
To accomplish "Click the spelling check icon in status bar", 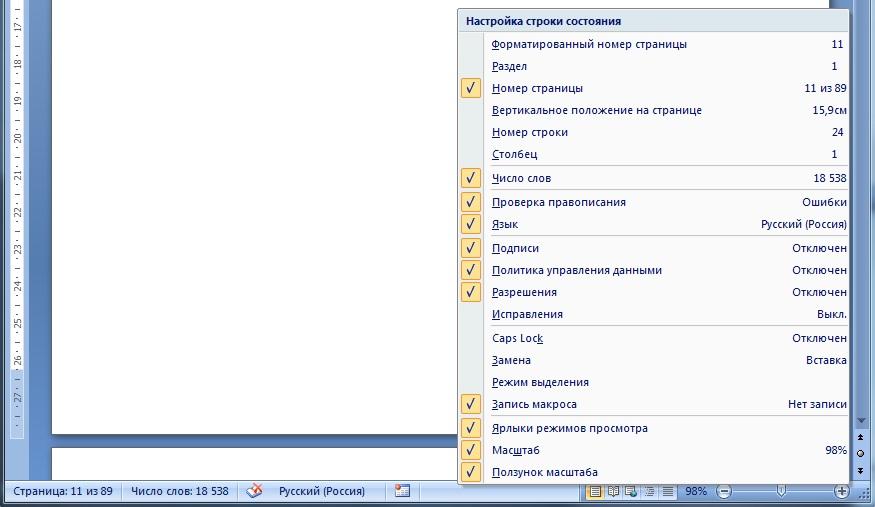I will coord(254,491).
